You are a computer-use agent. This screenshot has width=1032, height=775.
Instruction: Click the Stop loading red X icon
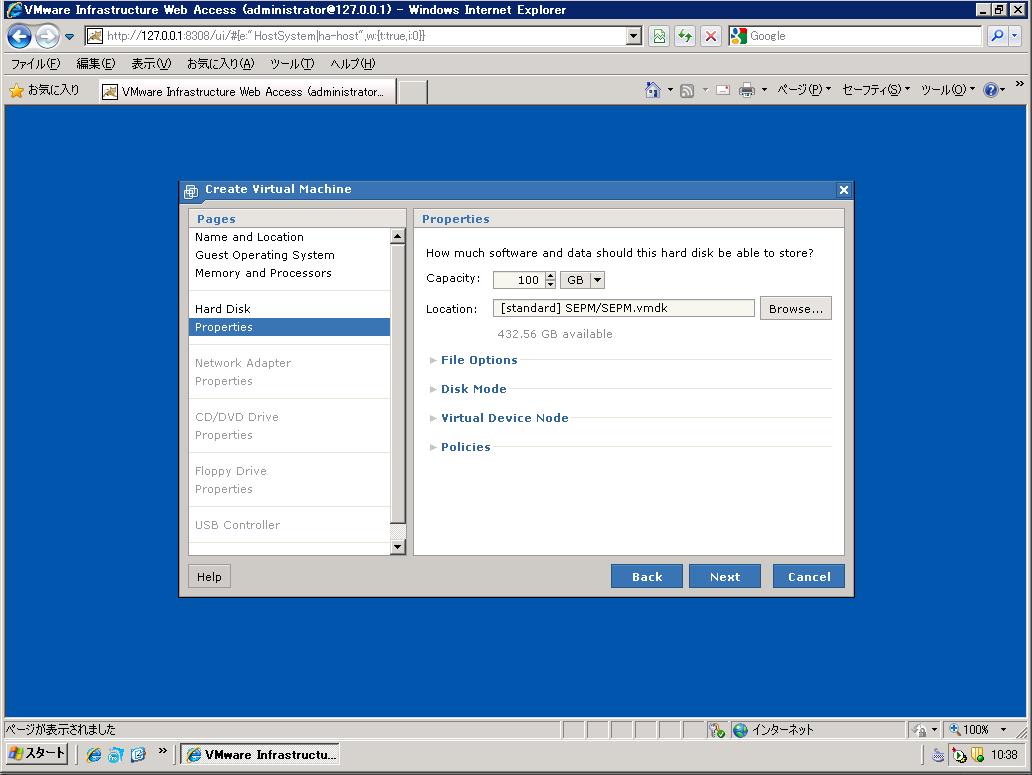coord(711,36)
